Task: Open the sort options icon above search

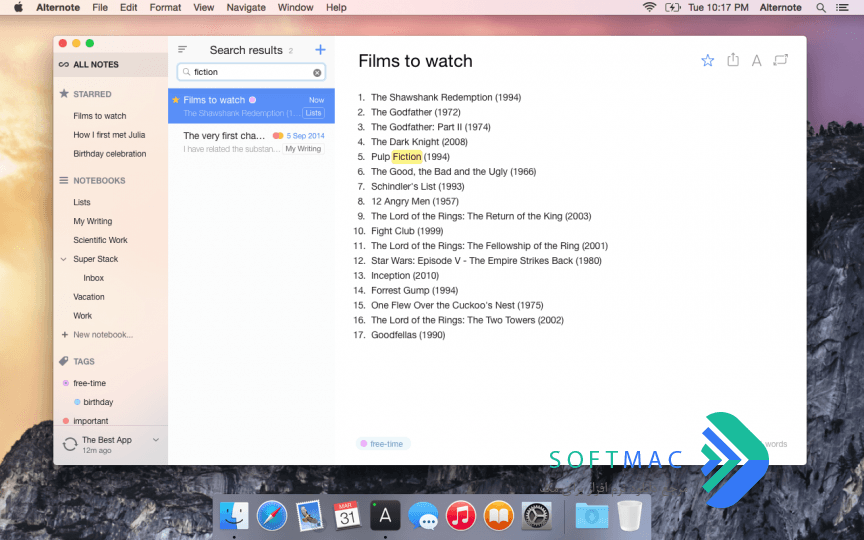Action: click(182, 50)
